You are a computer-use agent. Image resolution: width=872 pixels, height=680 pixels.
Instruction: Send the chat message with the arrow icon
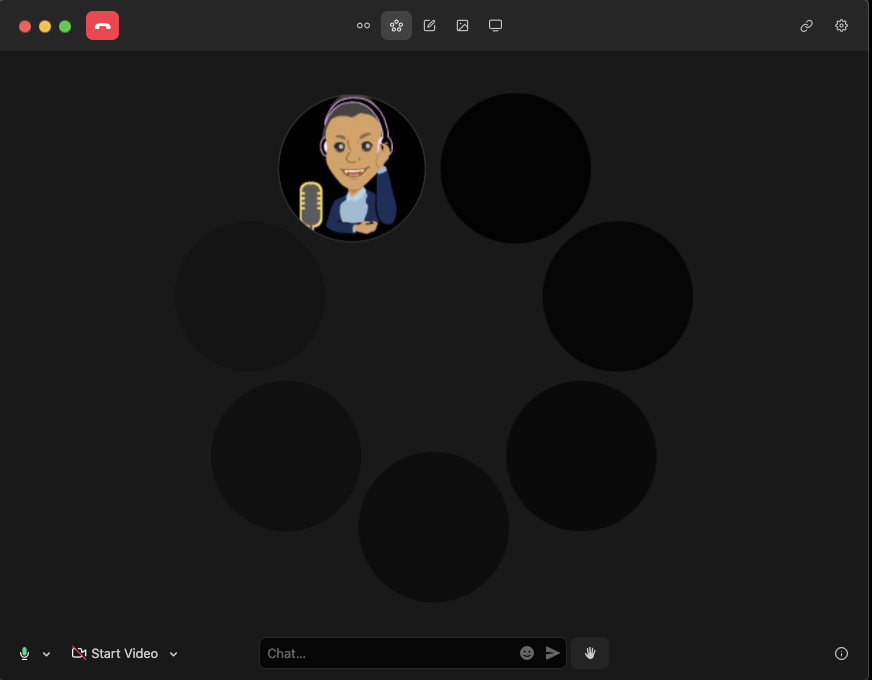[552, 653]
